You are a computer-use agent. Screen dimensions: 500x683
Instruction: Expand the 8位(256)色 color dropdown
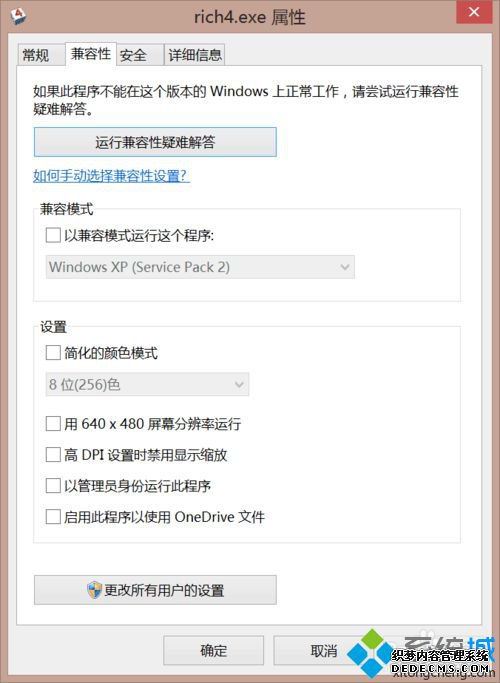[x=147, y=384]
